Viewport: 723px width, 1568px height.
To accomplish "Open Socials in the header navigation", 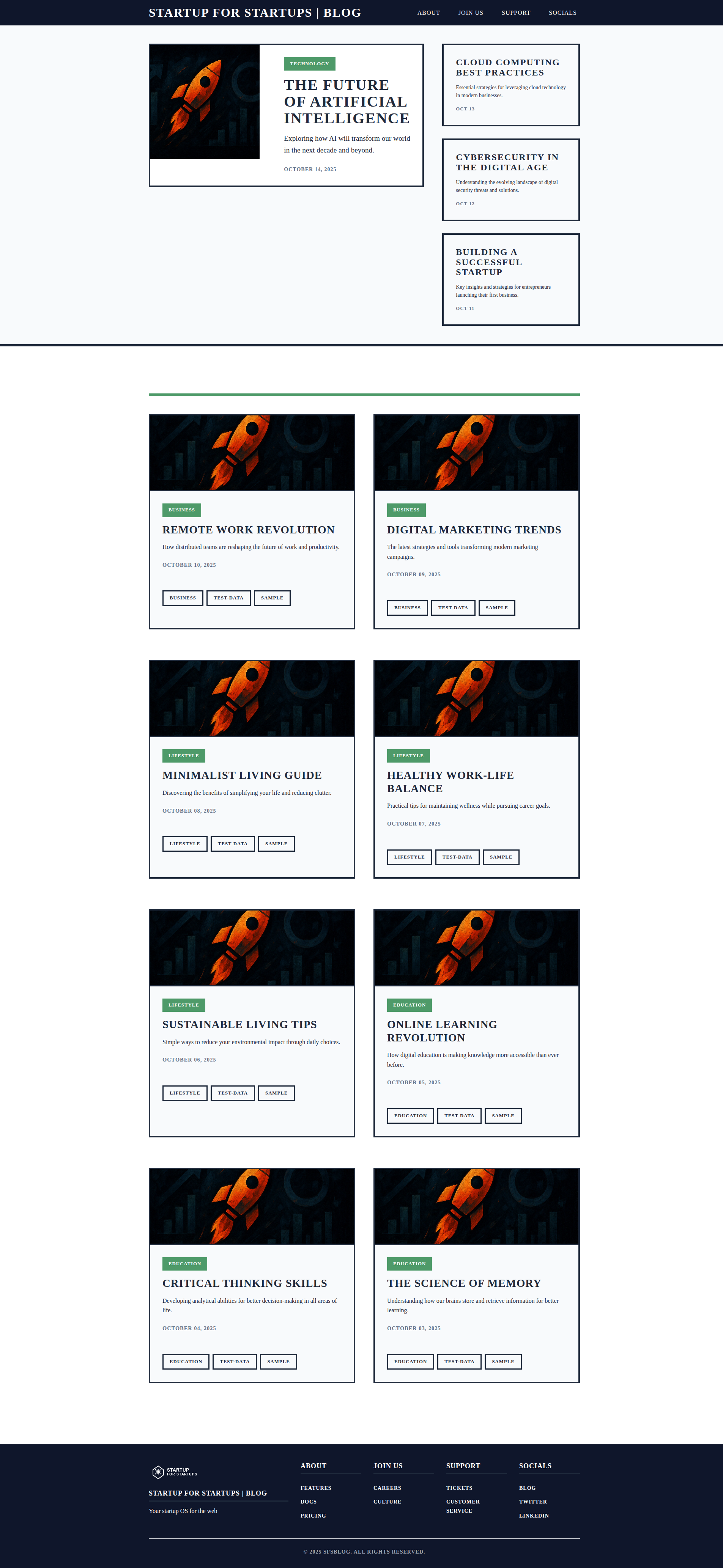I will click(562, 13).
